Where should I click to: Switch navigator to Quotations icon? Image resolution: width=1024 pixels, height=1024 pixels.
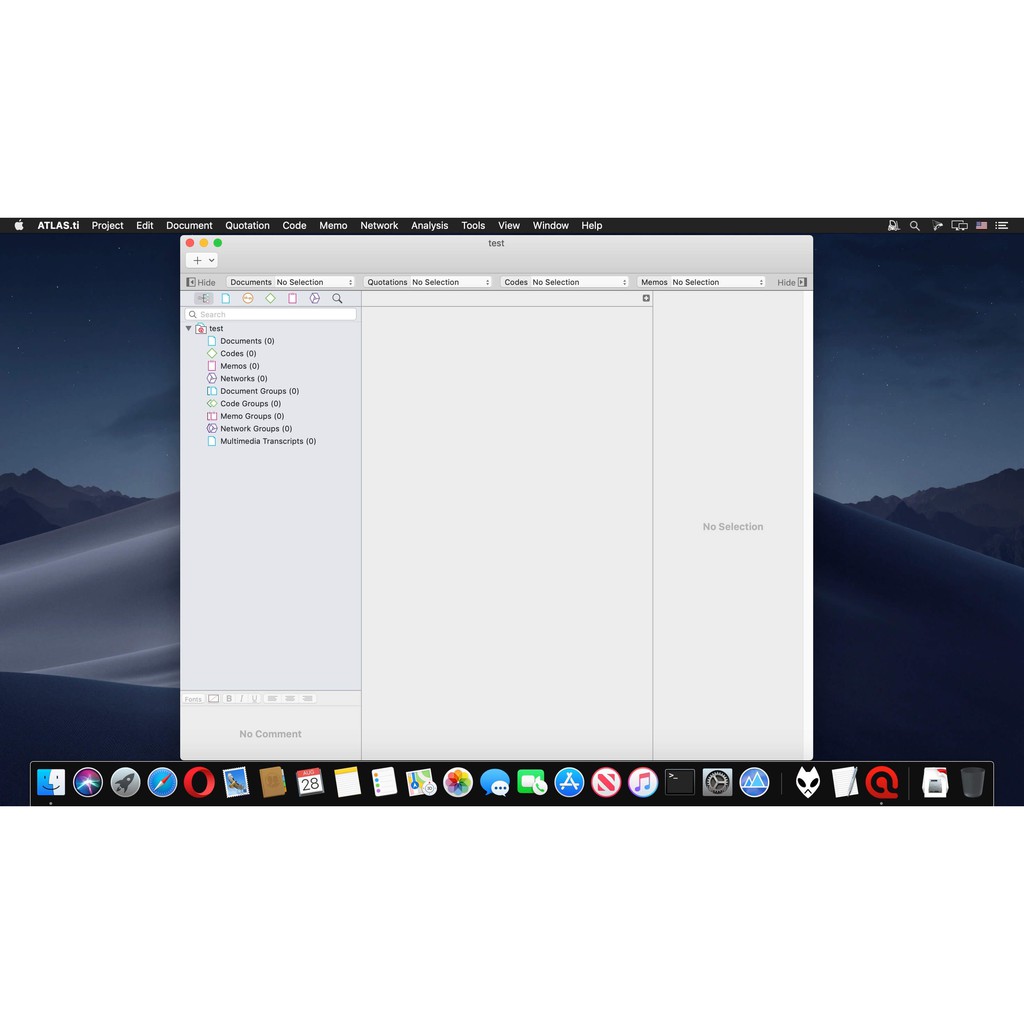click(x=248, y=298)
